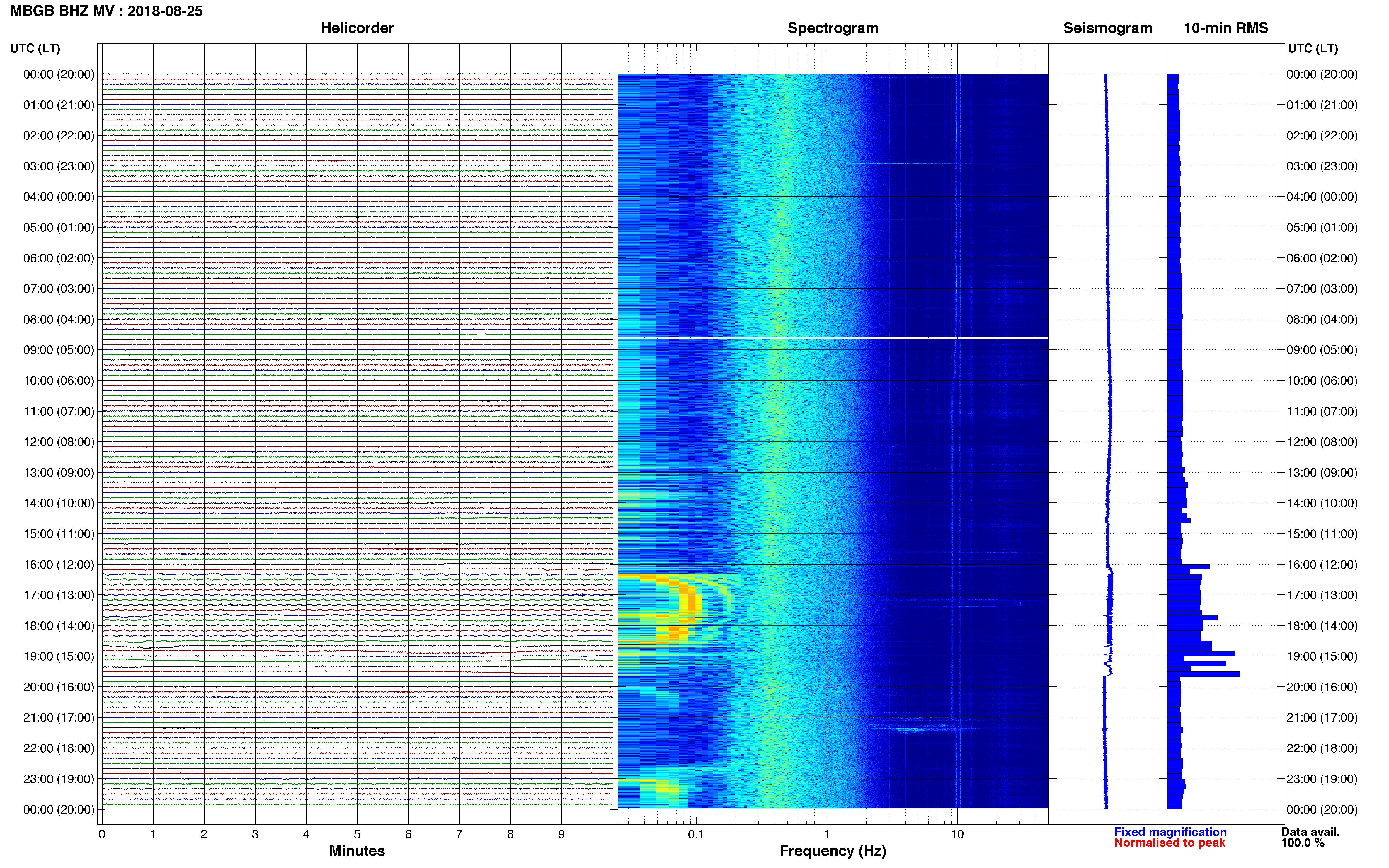The width and height of the screenshot is (1389, 868).
Task: Click right axis label '16:00 (12:00)'
Action: [1322, 564]
